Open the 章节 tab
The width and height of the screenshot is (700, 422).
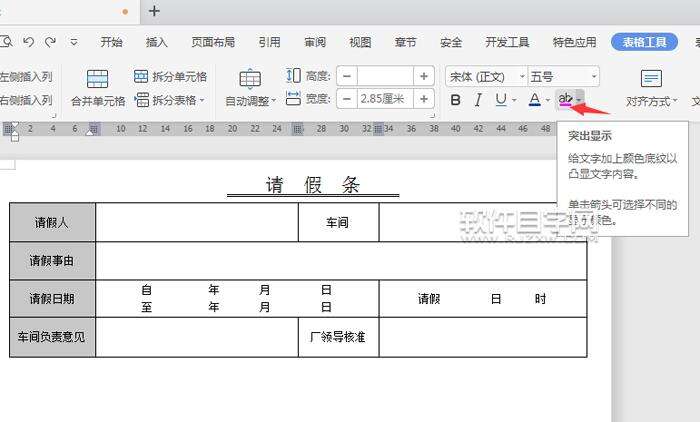(x=405, y=42)
